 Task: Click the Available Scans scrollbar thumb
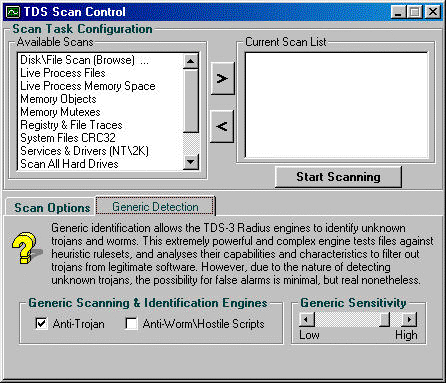point(191,101)
